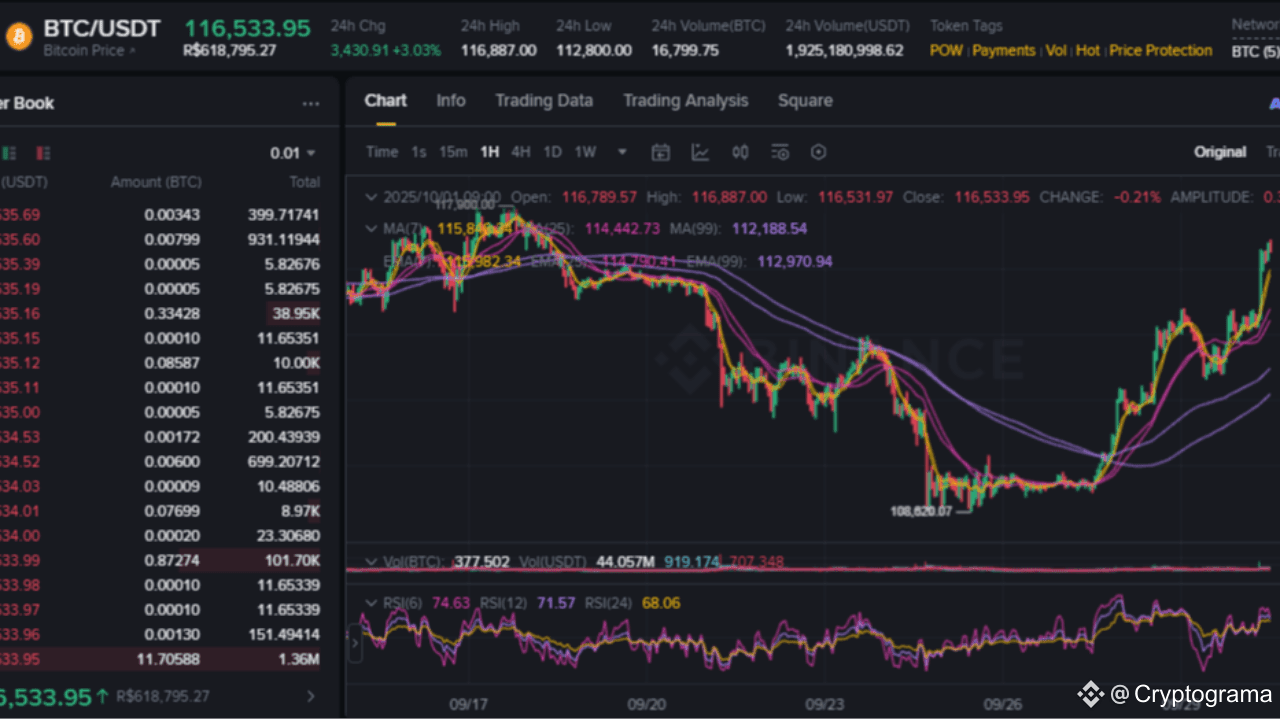Open order book expand chevron at bottom

(311, 696)
